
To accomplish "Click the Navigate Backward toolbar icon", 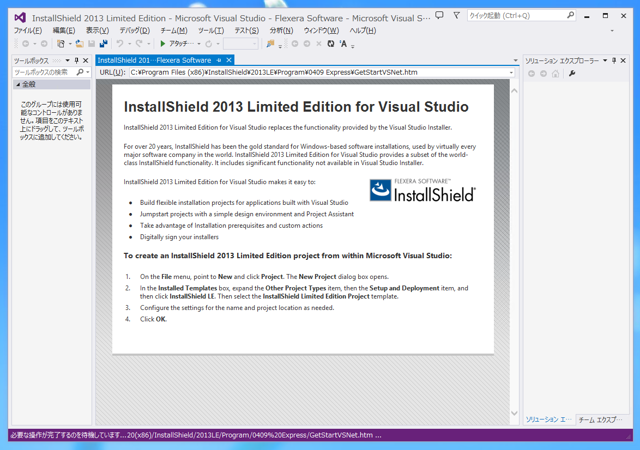I will 25,43.
